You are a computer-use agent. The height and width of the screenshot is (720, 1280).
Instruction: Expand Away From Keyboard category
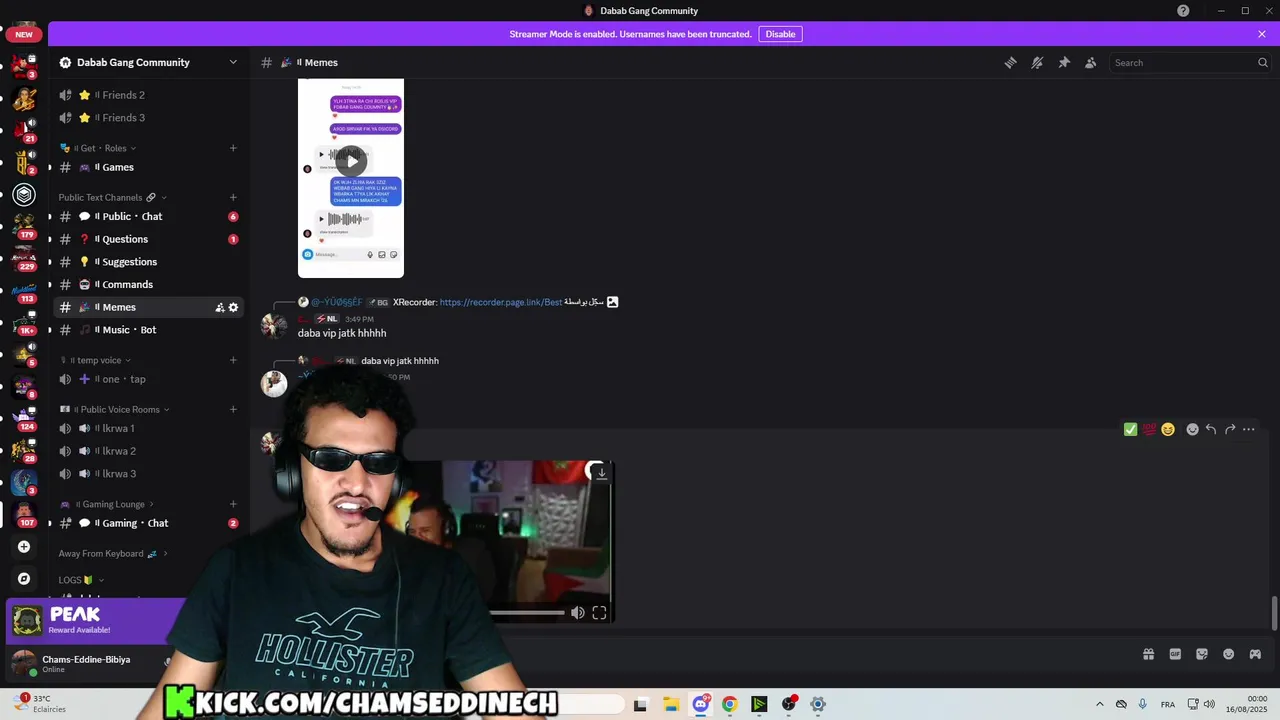[x=113, y=553]
